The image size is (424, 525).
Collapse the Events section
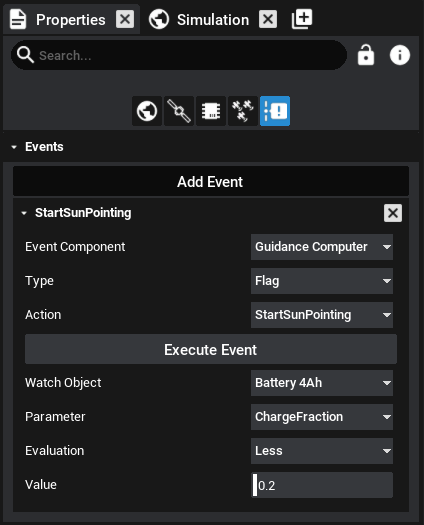coord(14,147)
